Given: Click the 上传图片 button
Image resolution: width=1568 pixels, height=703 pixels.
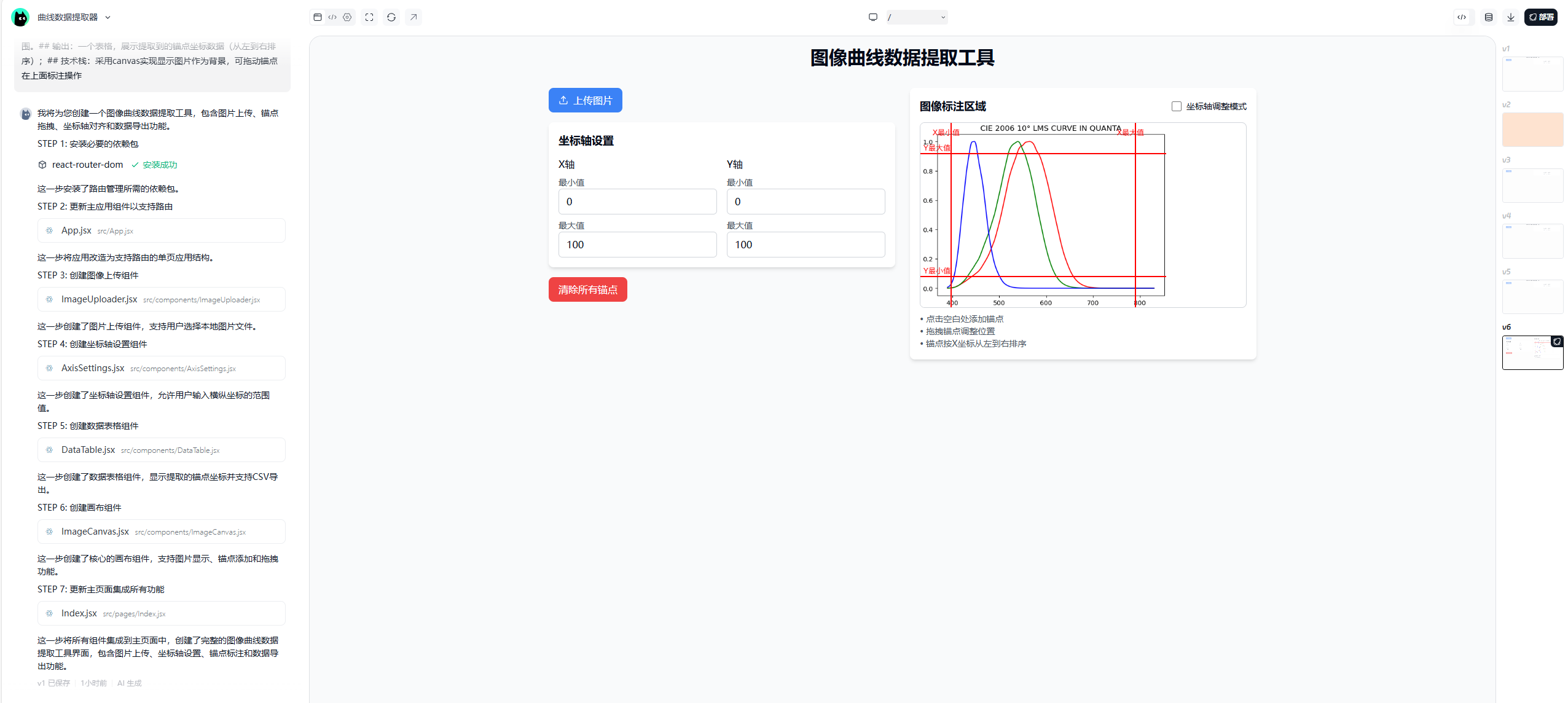Looking at the screenshot, I should pos(585,100).
